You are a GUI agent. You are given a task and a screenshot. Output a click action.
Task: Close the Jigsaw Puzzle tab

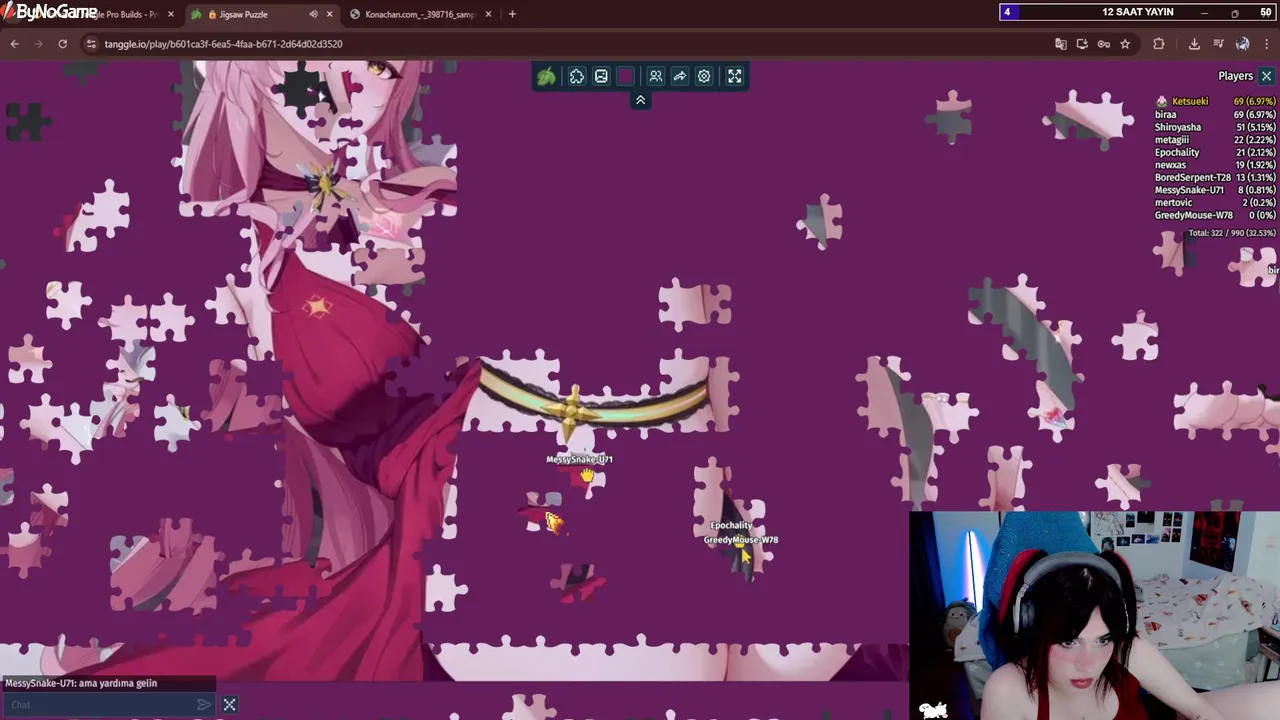pos(329,14)
